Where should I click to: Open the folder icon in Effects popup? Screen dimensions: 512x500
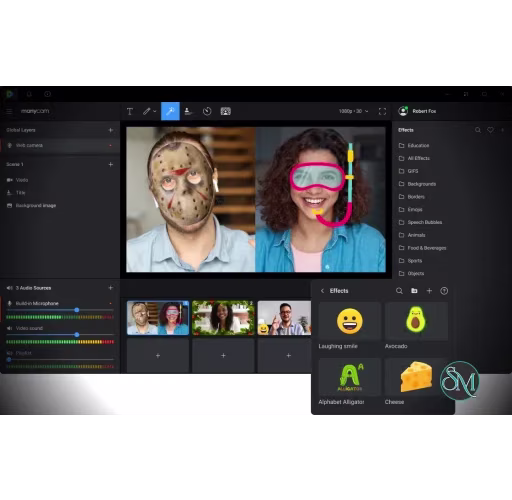[414, 291]
